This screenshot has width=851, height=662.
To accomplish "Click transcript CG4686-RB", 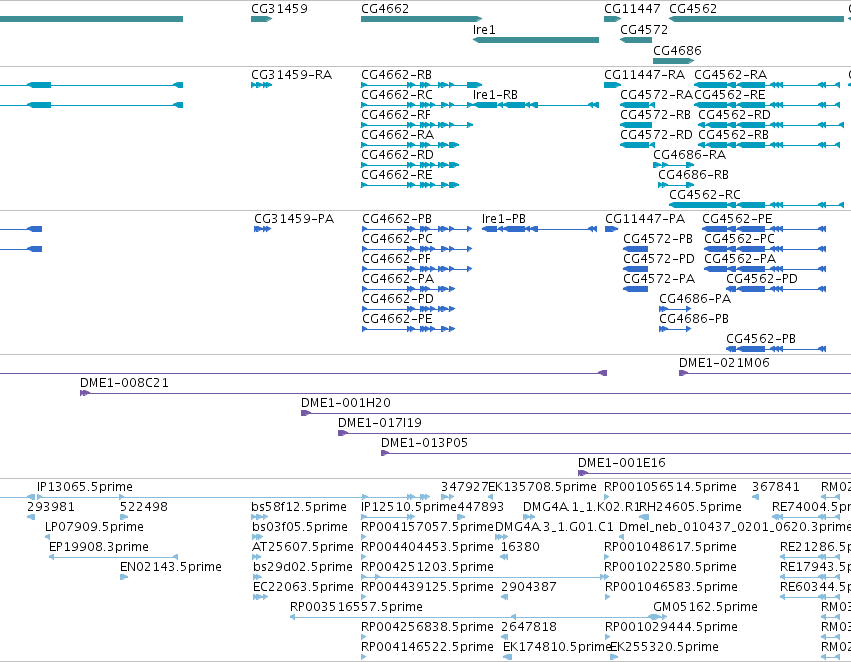I will point(693,175).
